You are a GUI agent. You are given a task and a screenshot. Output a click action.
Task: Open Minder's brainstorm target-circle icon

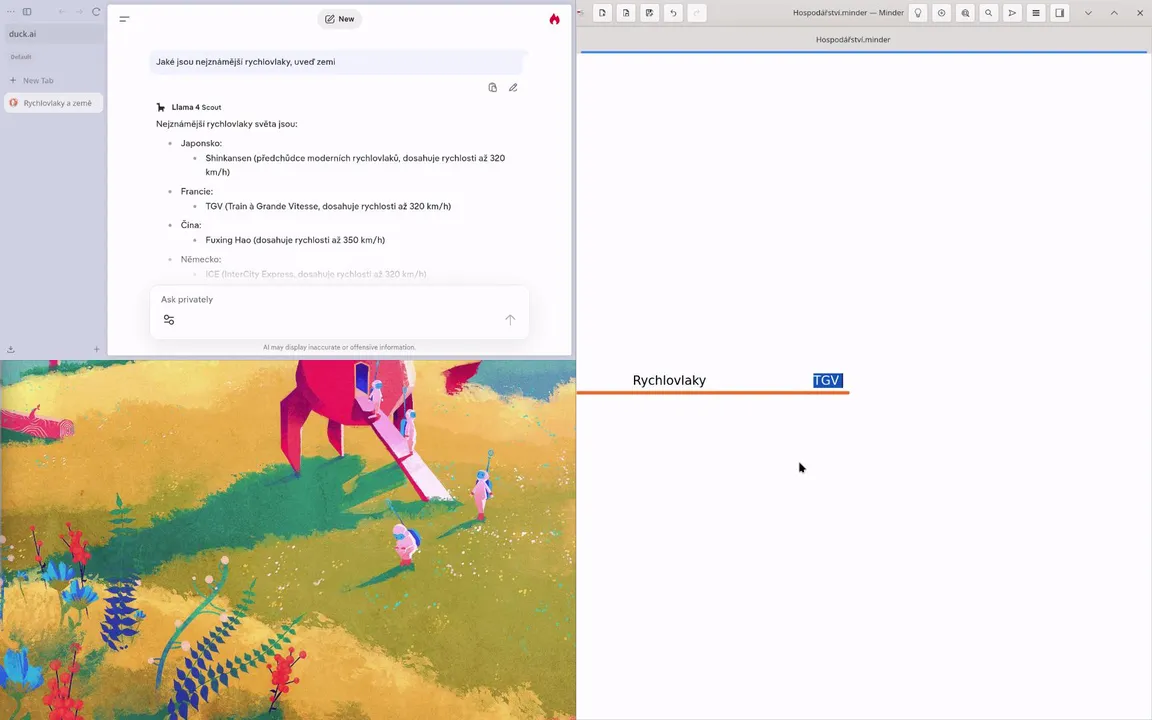(941, 13)
